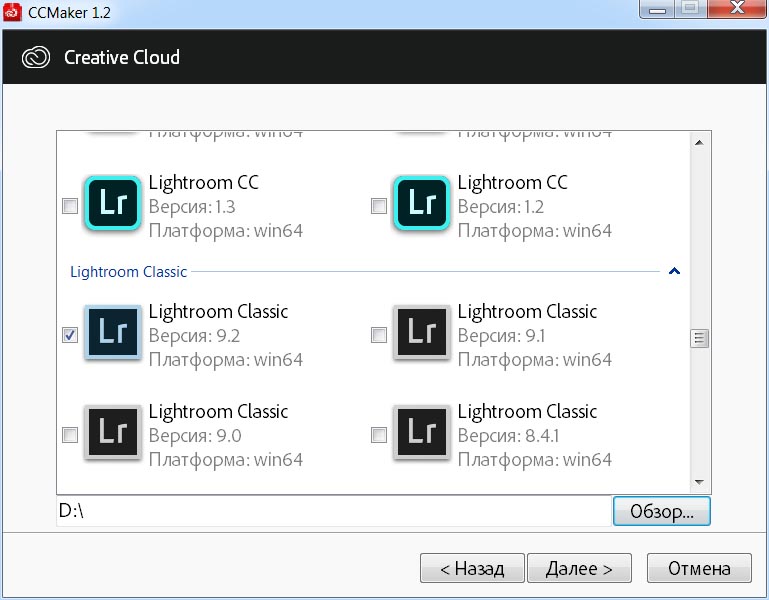The width and height of the screenshot is (769, 600).
Task: Open the Обзор... browse button
Action: pyautogui.click(x=661, y=511)
